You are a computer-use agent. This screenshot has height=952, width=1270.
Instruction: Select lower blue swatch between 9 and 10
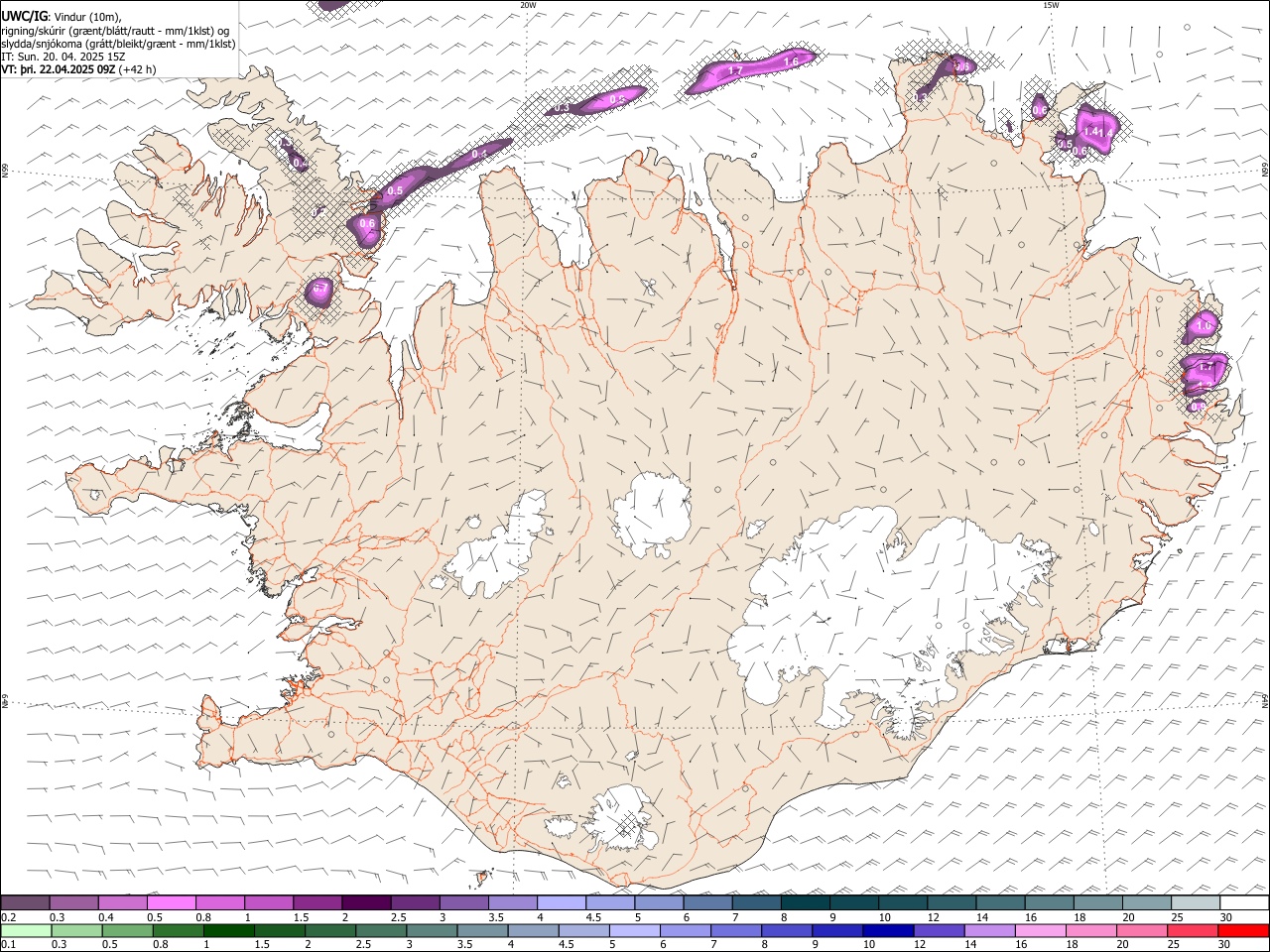[836, 930]
